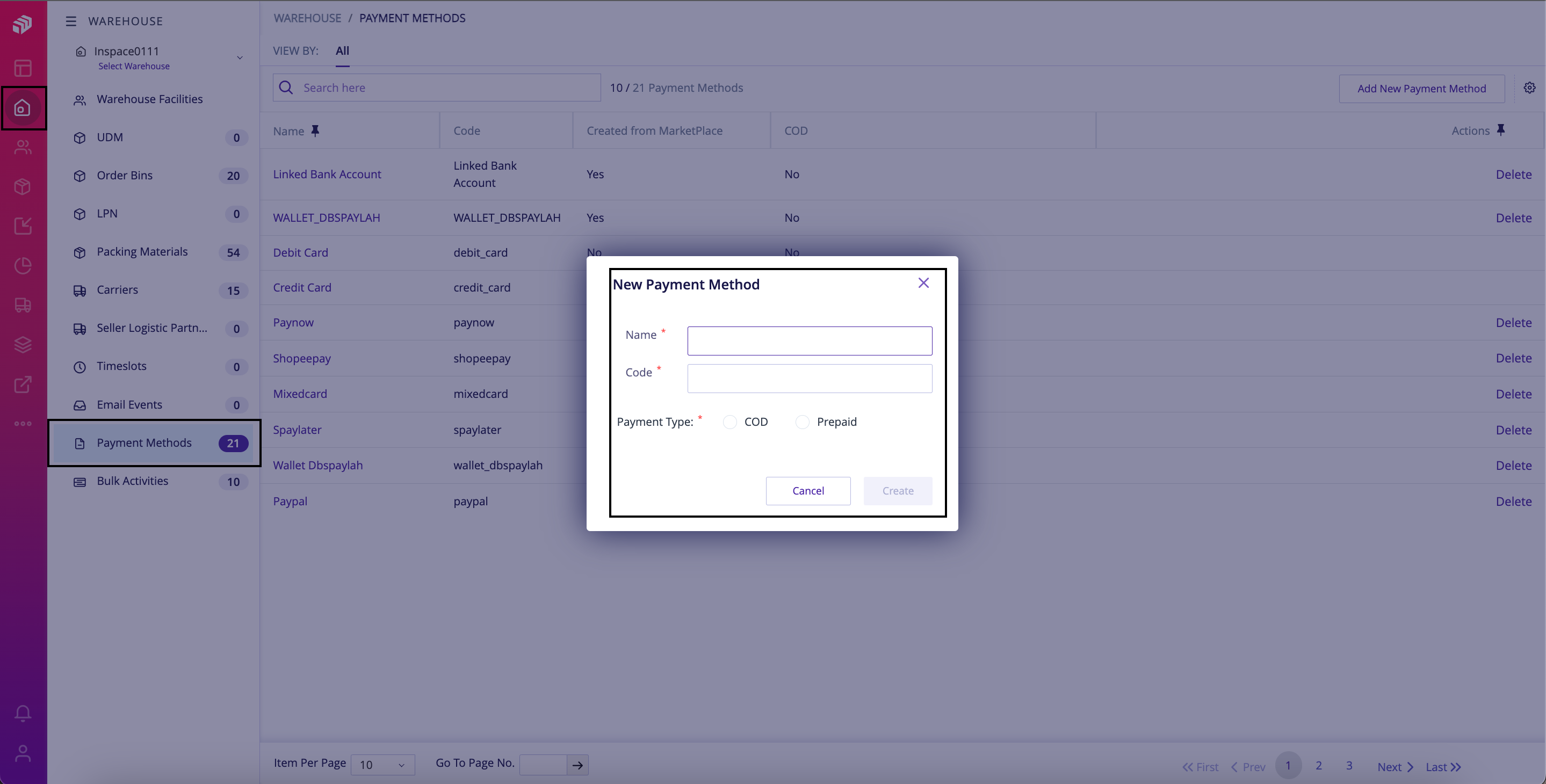This screenshot has width=1546, height=784.
Task: Delete the WALLET_DBSPAYLAH payment method
Action: point(1514,217)
